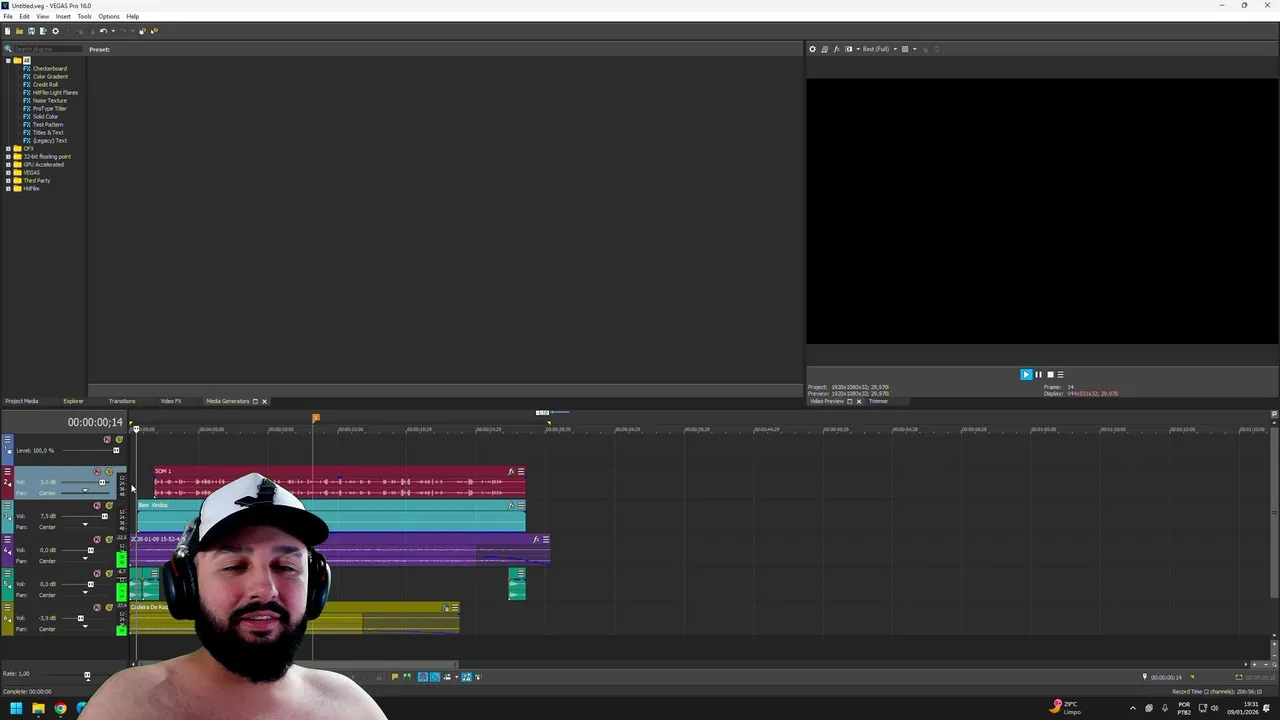The image size is (1280, 720).
Task: Click the orange timeline marker
Action: click(x=316, y=418)
